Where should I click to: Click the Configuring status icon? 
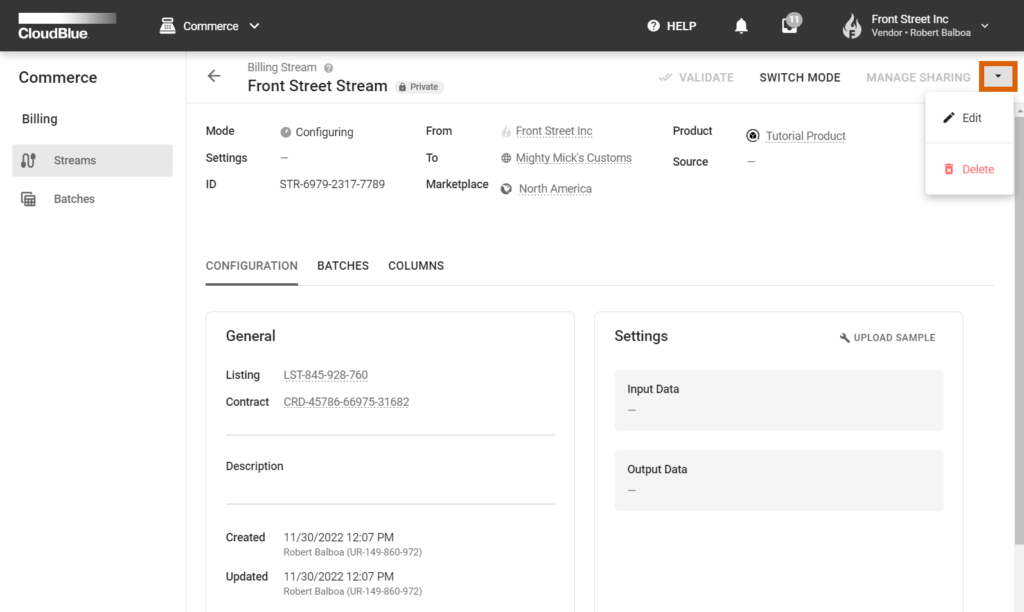tap(285, 132)
